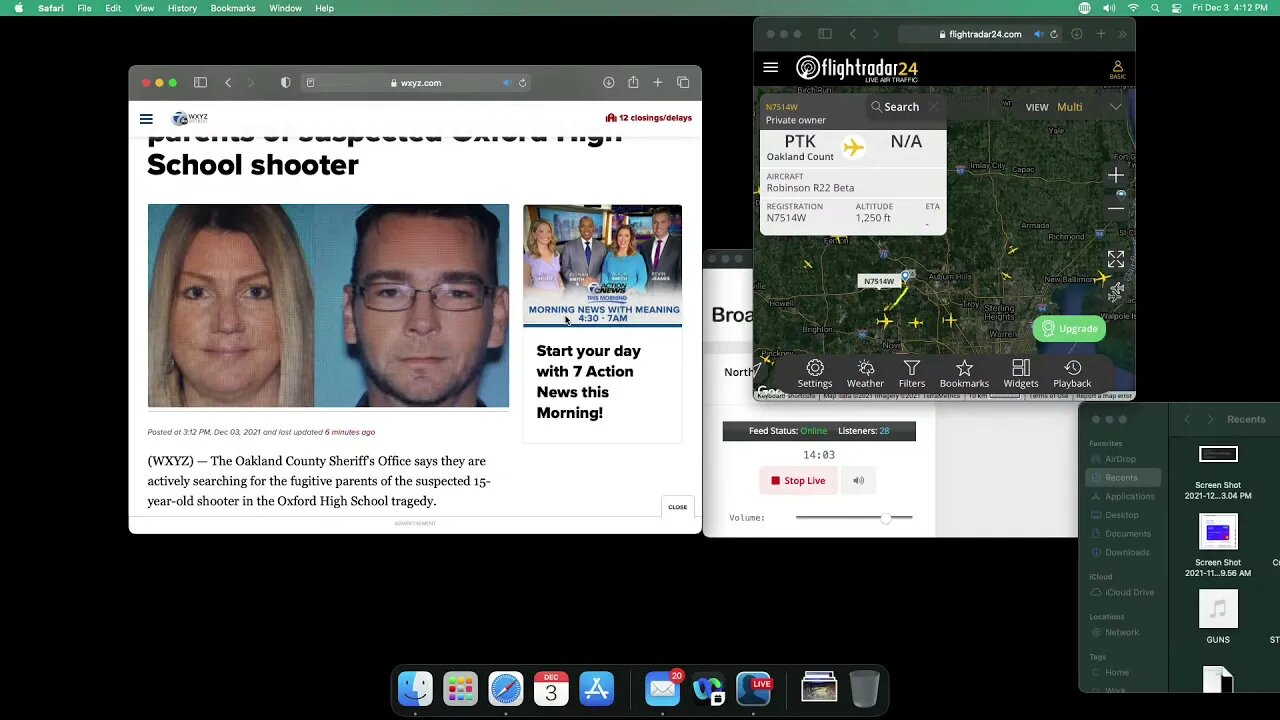This screenshot has width=1280, height=720.
Task: Click the Stop Live button
Action: pos(797,481)
